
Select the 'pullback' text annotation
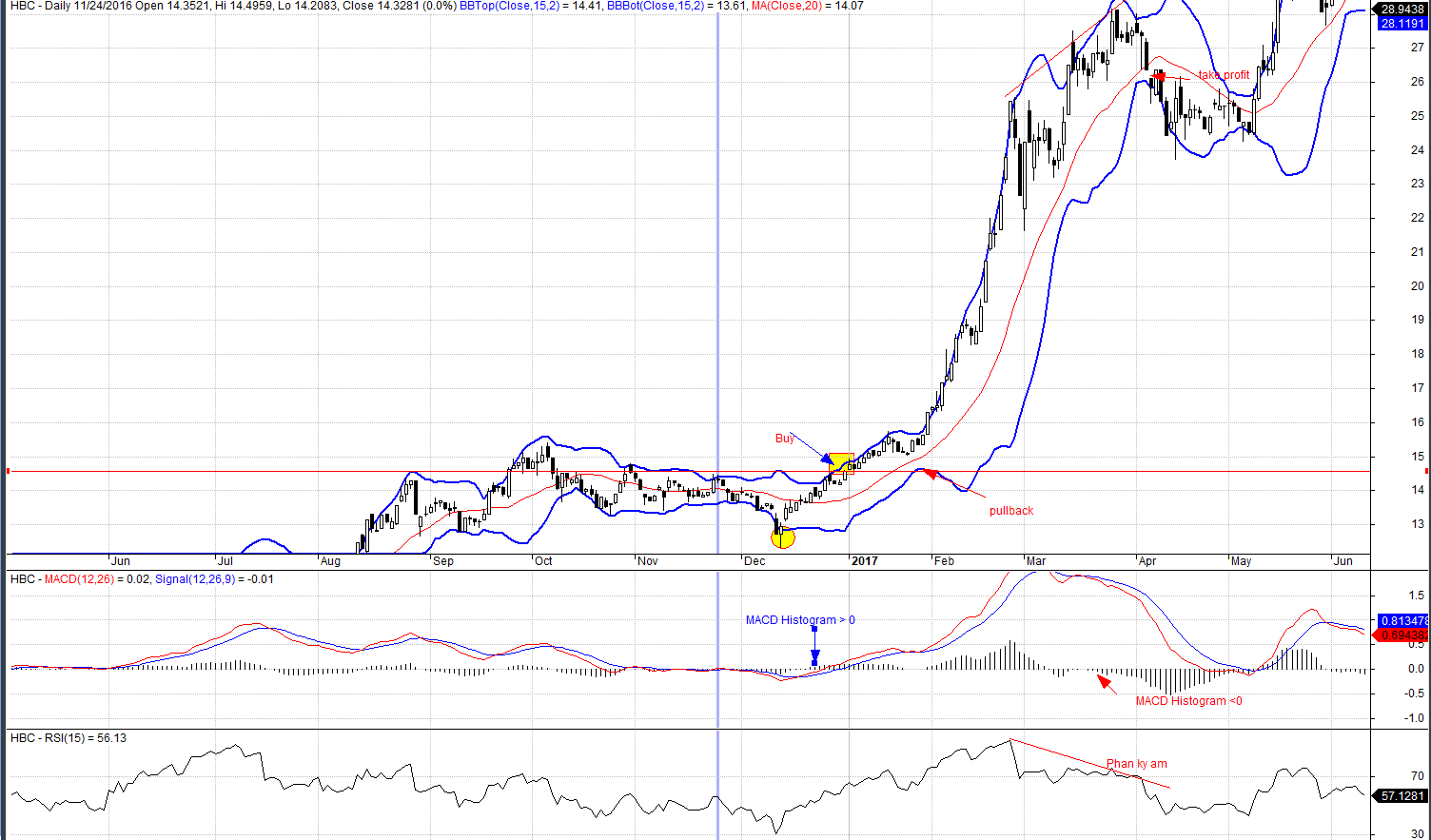click(x=1010, y=511)
